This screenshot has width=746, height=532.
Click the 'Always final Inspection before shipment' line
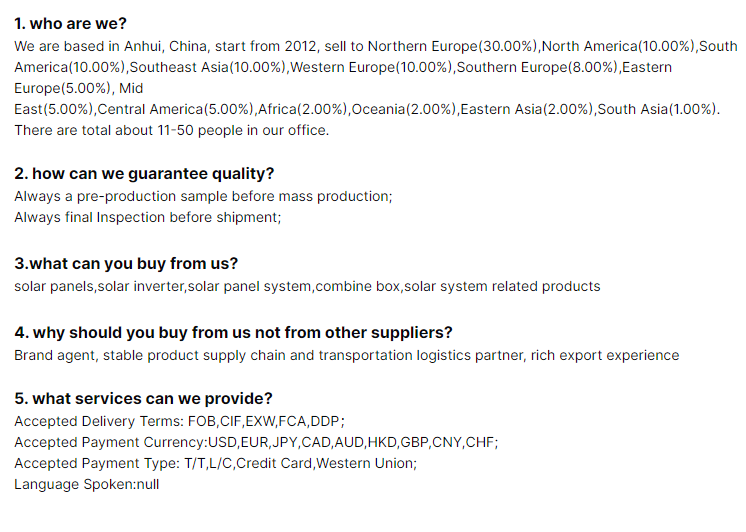pyautogui.click(x=147, y=217)
